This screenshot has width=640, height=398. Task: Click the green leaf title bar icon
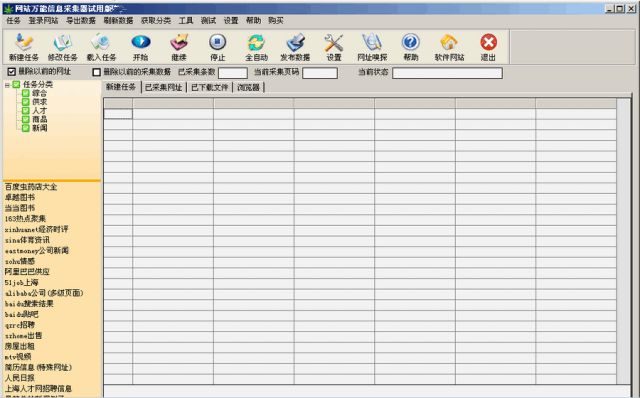click(x=8, y=8)
